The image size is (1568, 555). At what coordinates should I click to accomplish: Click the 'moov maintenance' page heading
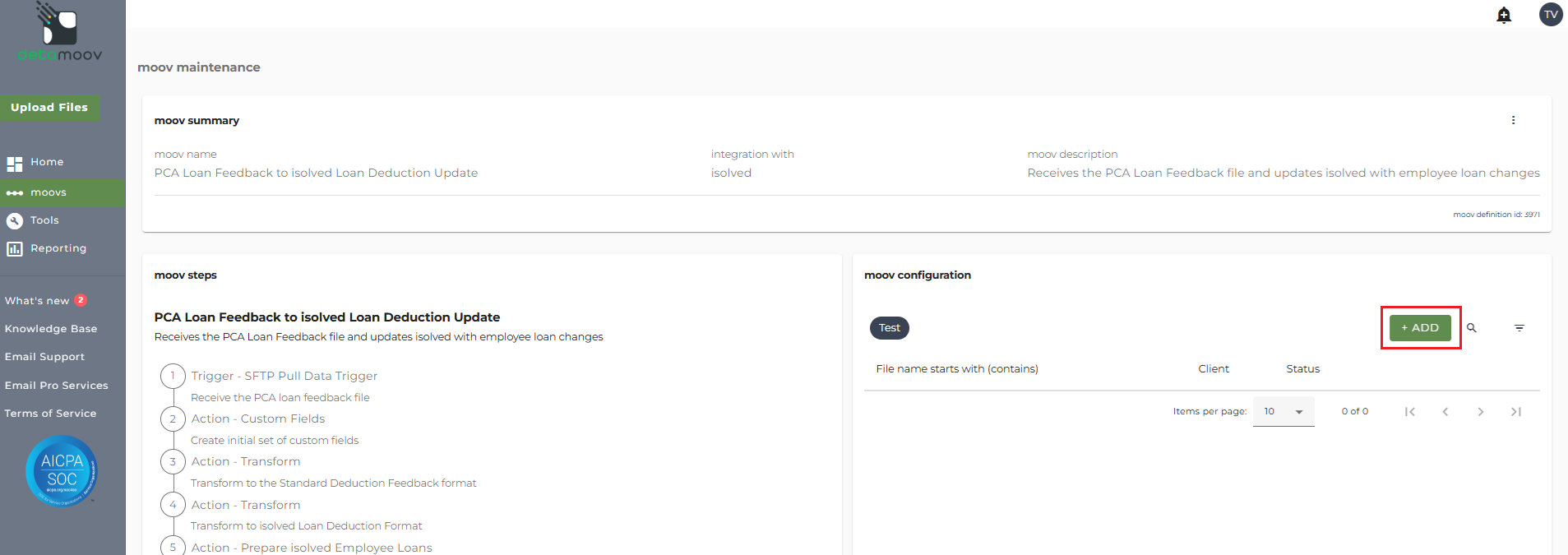pos(199,67)
